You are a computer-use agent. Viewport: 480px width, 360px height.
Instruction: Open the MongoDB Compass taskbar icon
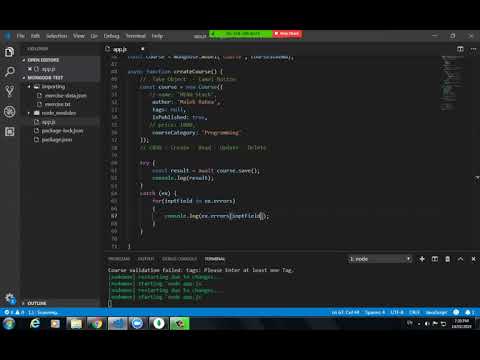coord(159,323)
